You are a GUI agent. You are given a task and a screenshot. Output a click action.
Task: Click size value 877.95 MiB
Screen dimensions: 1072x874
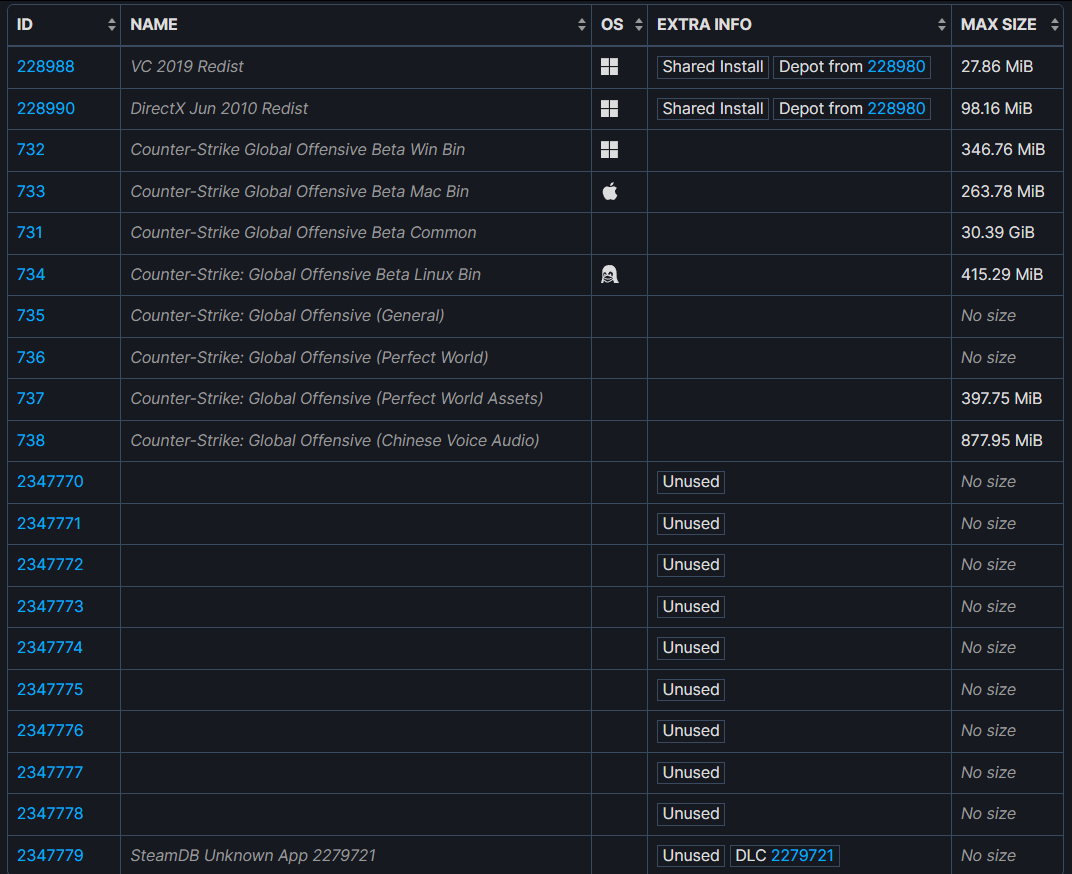[x=1002, y=440]
